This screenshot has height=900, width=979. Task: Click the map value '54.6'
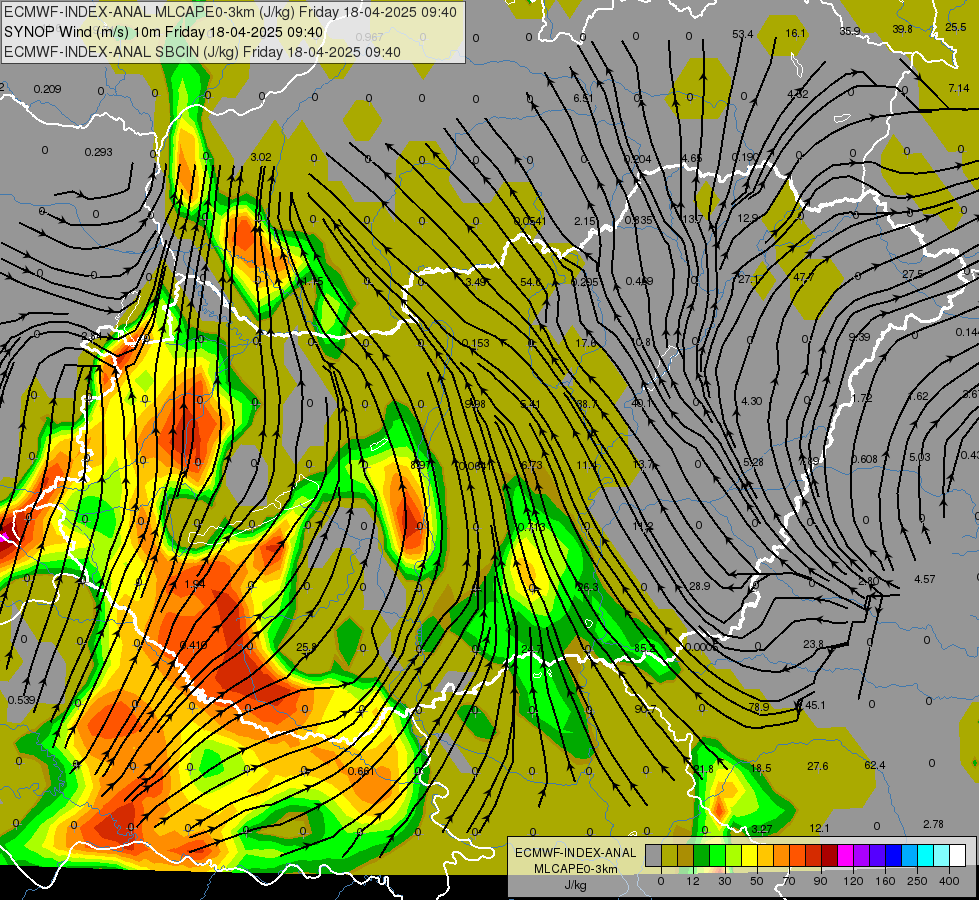click(531, 282)
